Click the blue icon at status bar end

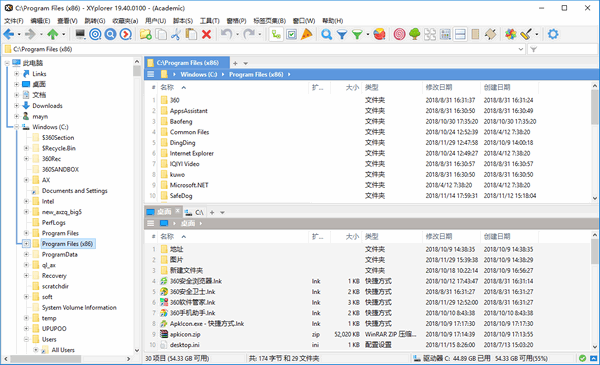coord(593,358)
